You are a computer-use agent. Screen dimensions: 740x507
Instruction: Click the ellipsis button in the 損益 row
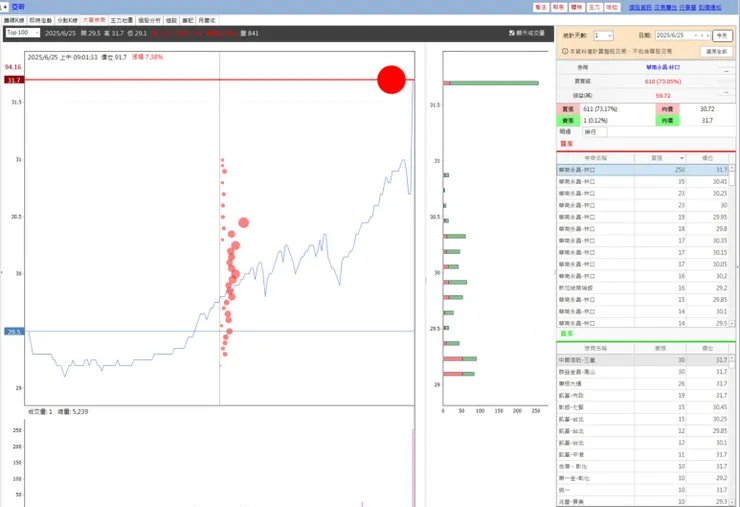tap(726, 92)
